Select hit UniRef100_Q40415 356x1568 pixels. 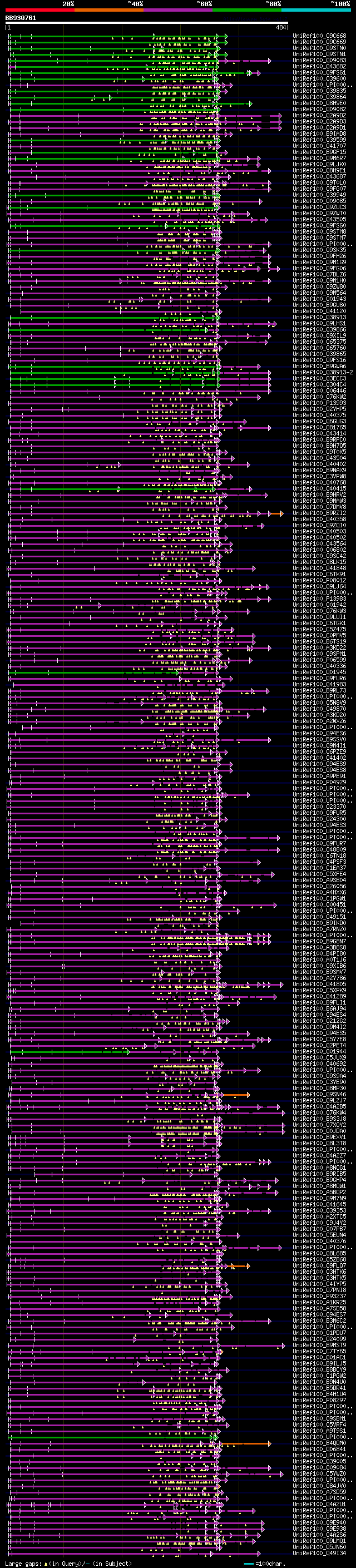click(319, 489)
